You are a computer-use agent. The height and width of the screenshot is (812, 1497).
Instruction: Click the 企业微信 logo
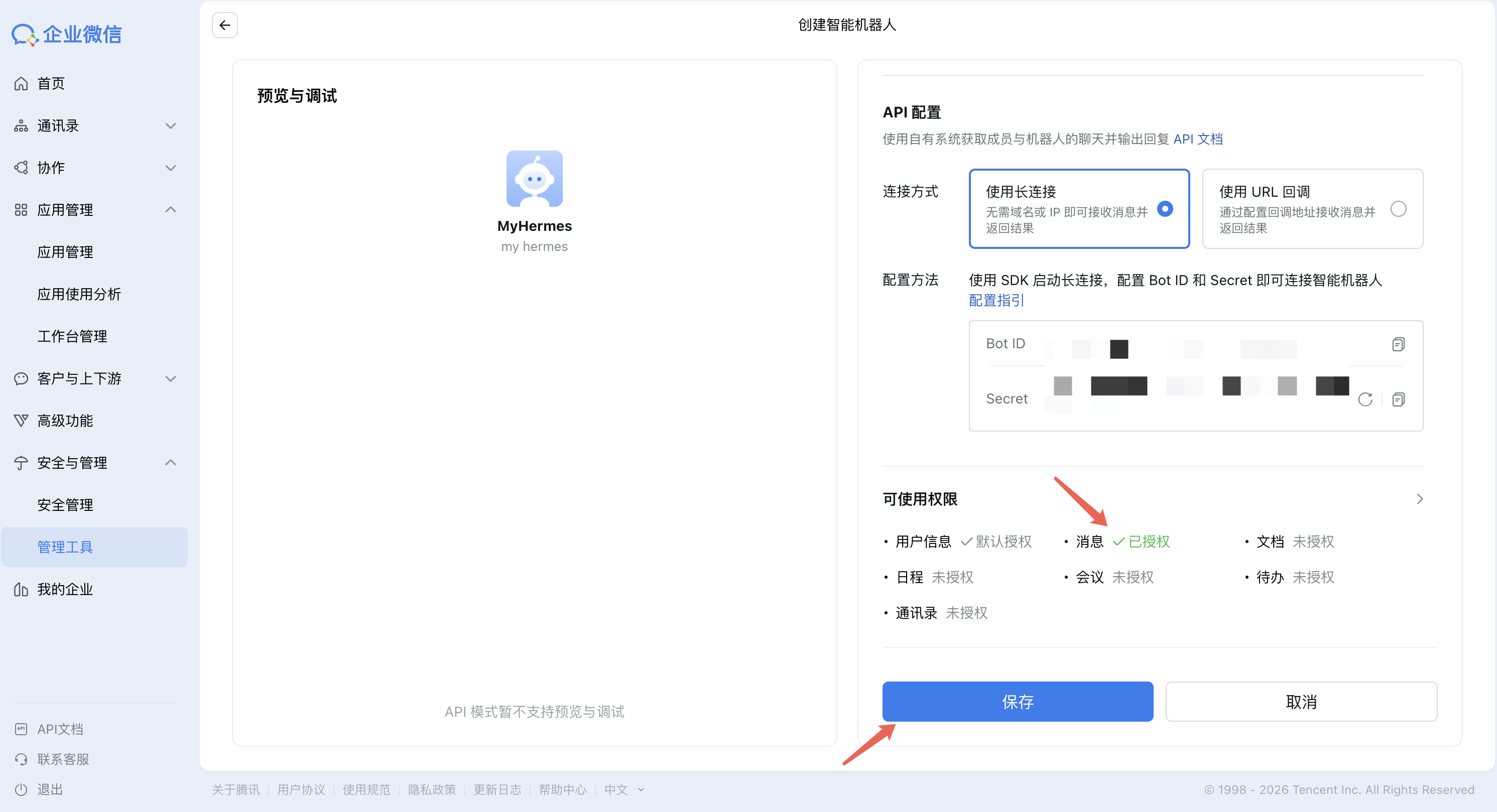click(67, 34)
